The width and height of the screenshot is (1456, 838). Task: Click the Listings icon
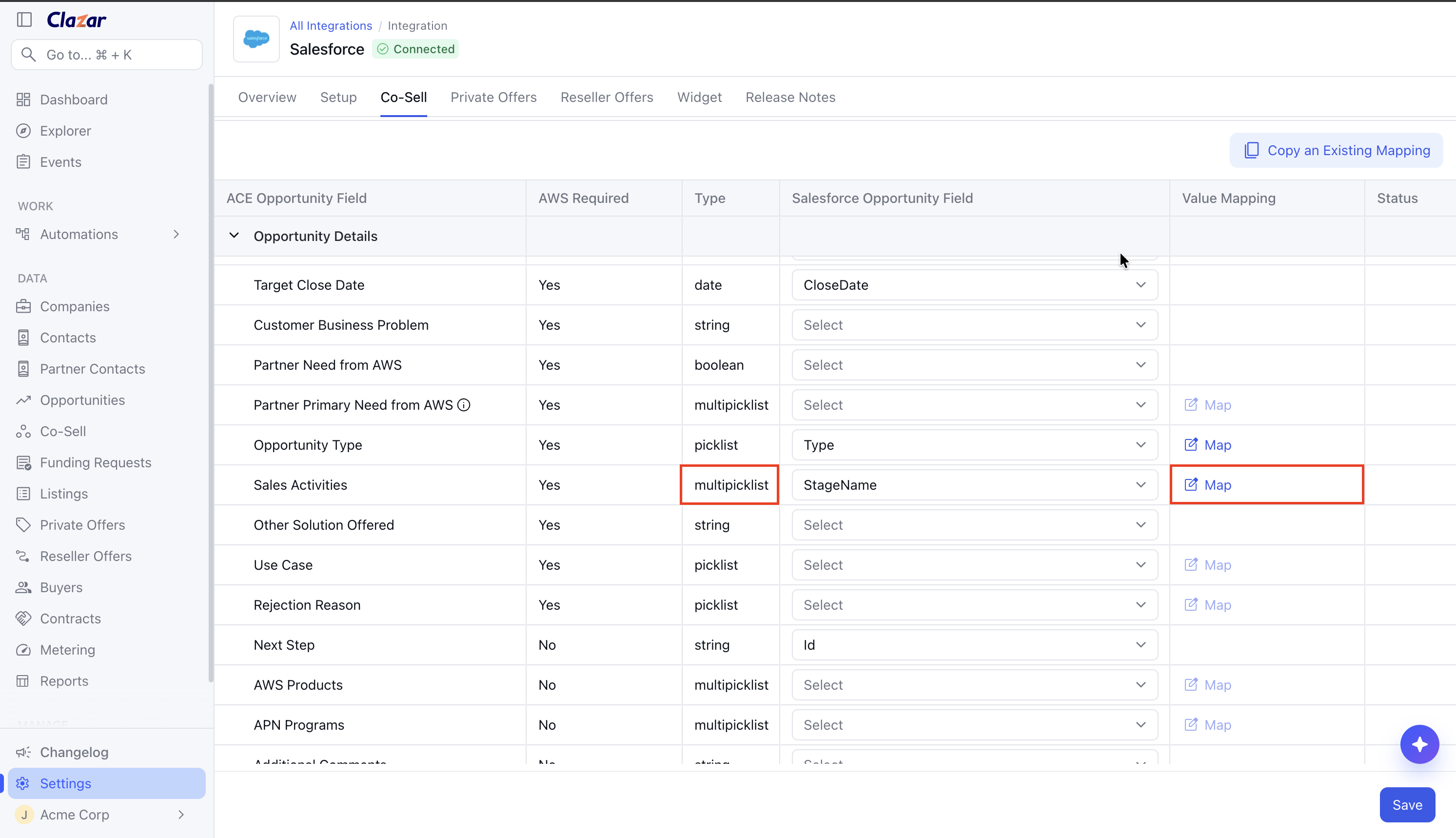pos(23,493)
